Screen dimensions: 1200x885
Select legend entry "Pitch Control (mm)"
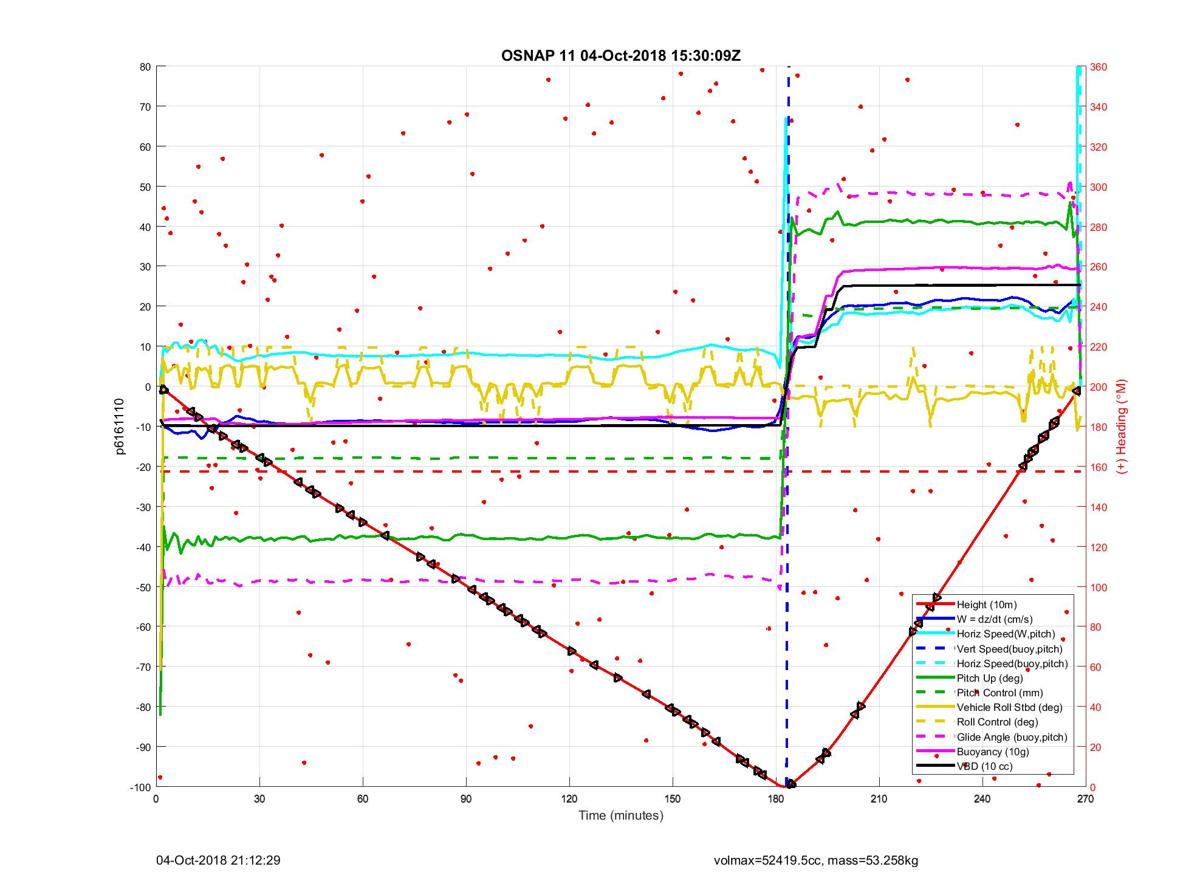(1000, 692)
